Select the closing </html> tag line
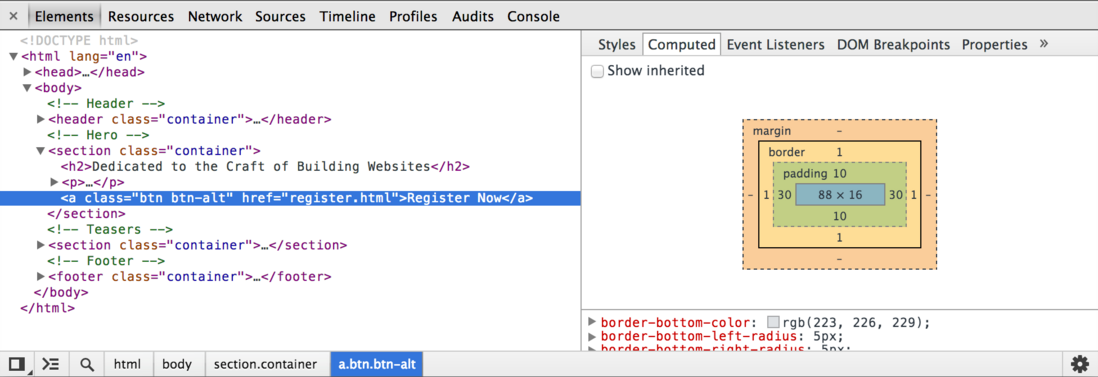 click(x=48, y=308)
